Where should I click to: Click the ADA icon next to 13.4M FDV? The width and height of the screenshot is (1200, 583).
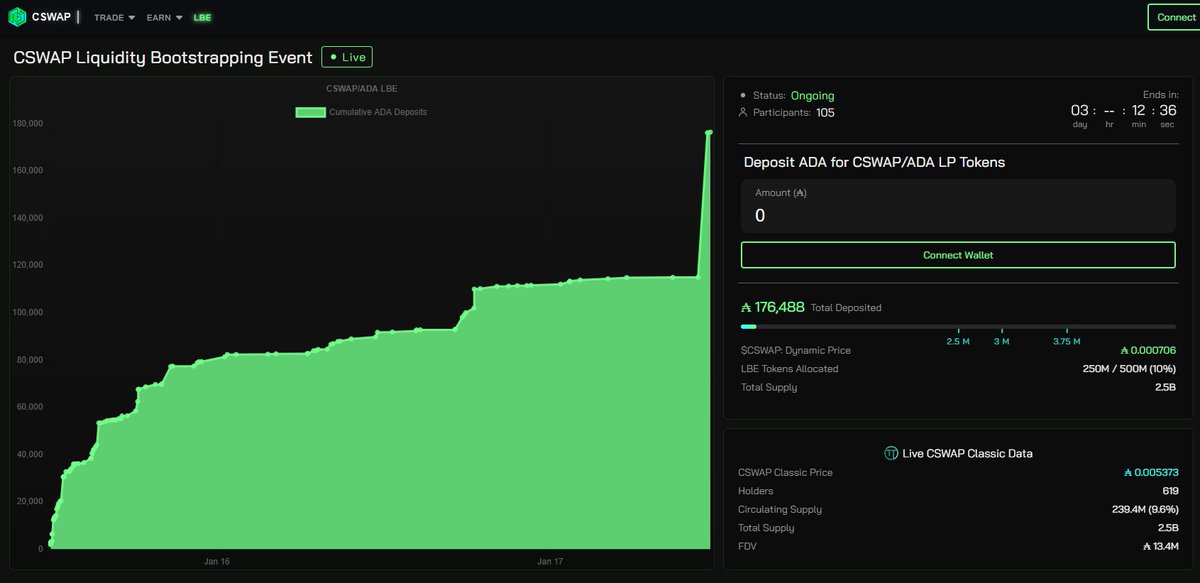click(1148, 546)
